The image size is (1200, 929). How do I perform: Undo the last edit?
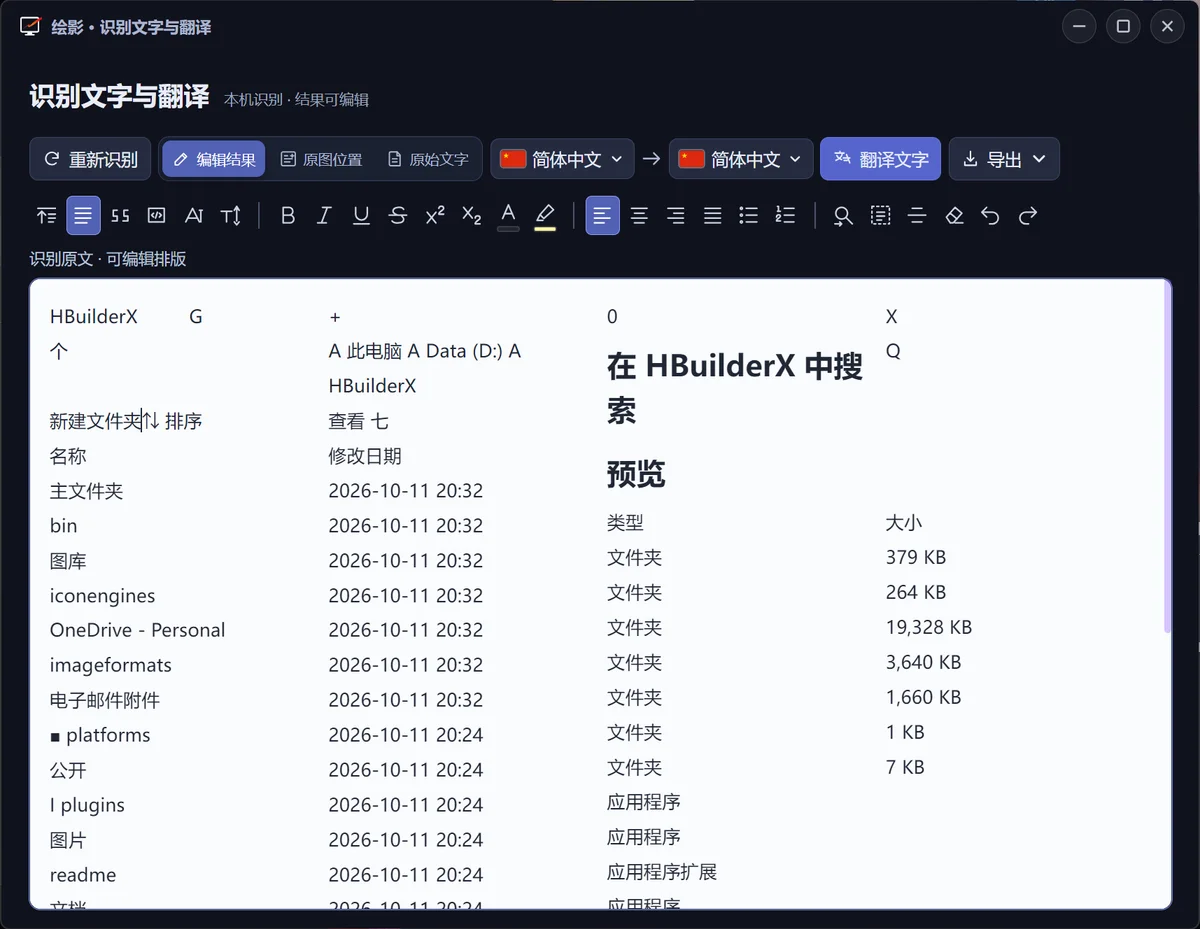point(990,215)
